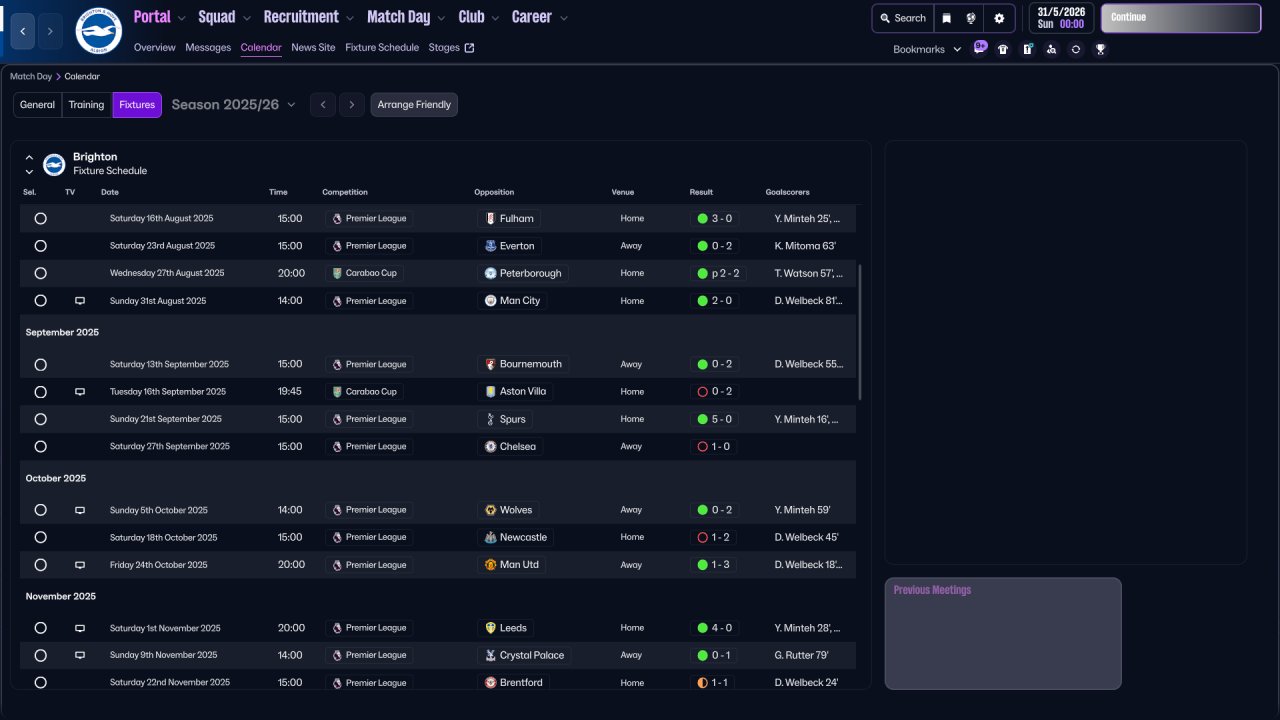Switch to the Training tab

coord(86,105)
